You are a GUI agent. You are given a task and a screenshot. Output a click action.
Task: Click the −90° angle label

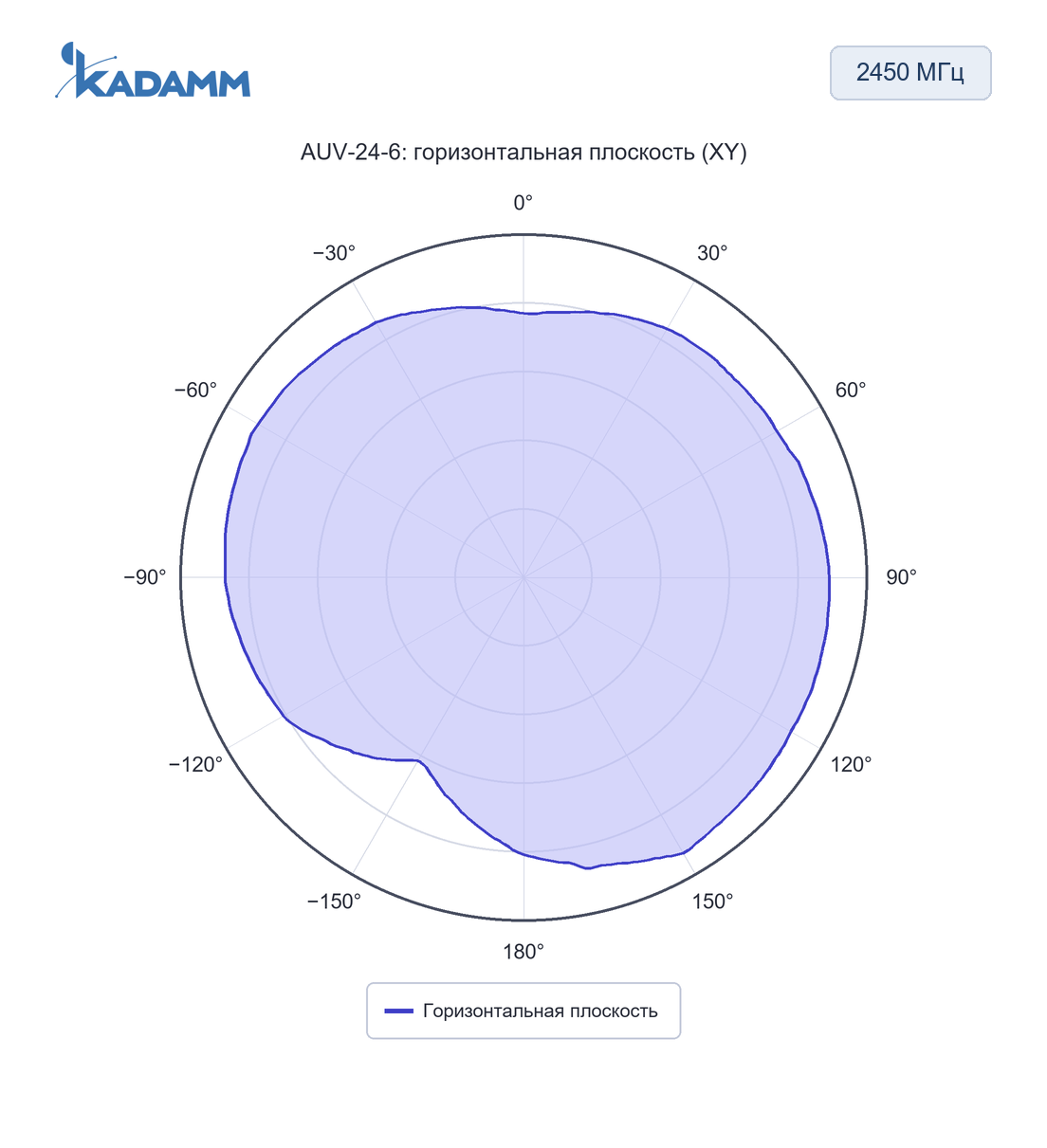(145, 577)
